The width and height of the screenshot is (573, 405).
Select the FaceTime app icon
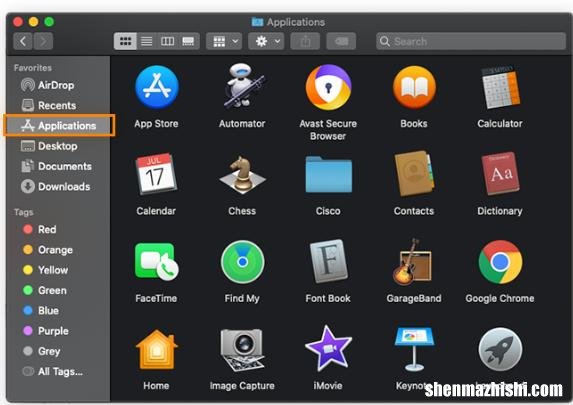tap(157, 262)
